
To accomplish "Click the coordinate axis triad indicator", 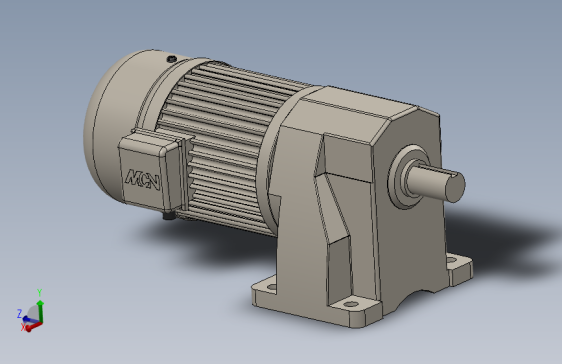I will (x=31, y=311).
